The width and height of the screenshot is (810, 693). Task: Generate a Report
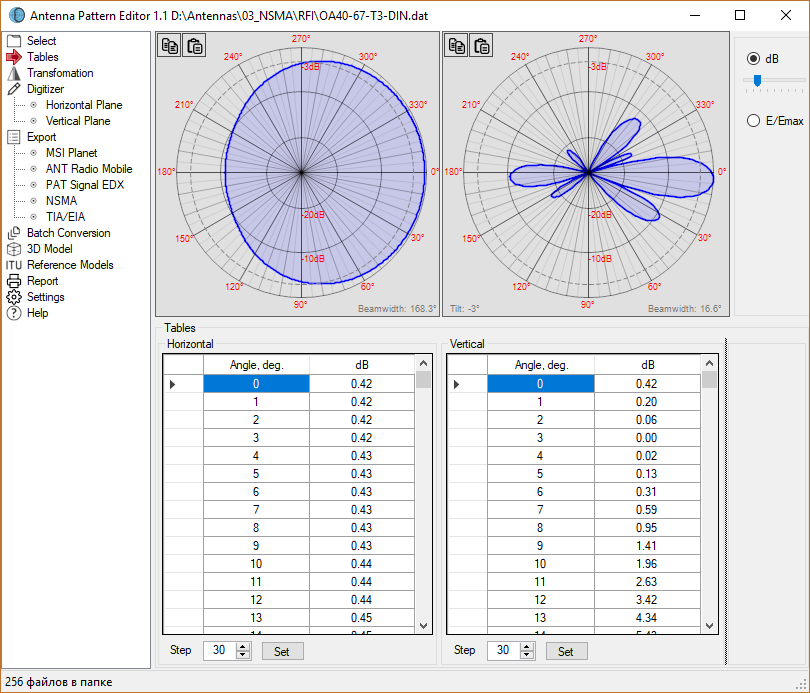point(38,280)
